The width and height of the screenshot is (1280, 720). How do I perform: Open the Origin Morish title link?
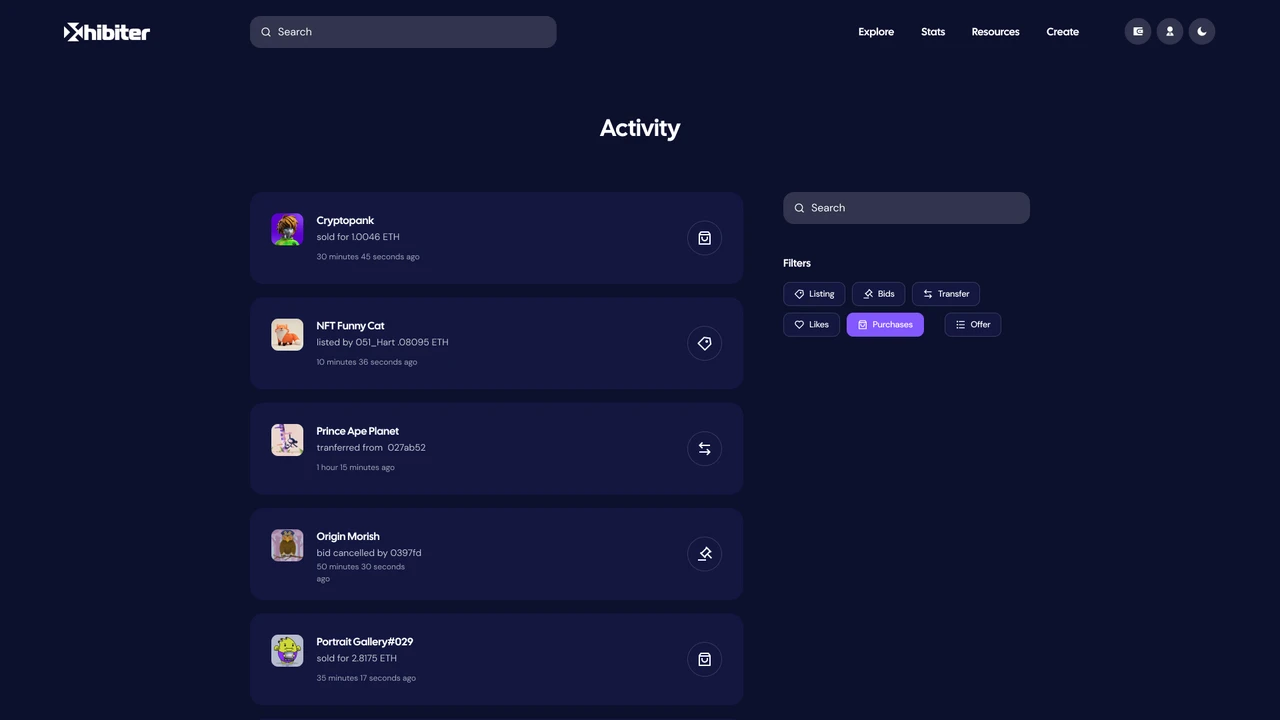[348, 536]
